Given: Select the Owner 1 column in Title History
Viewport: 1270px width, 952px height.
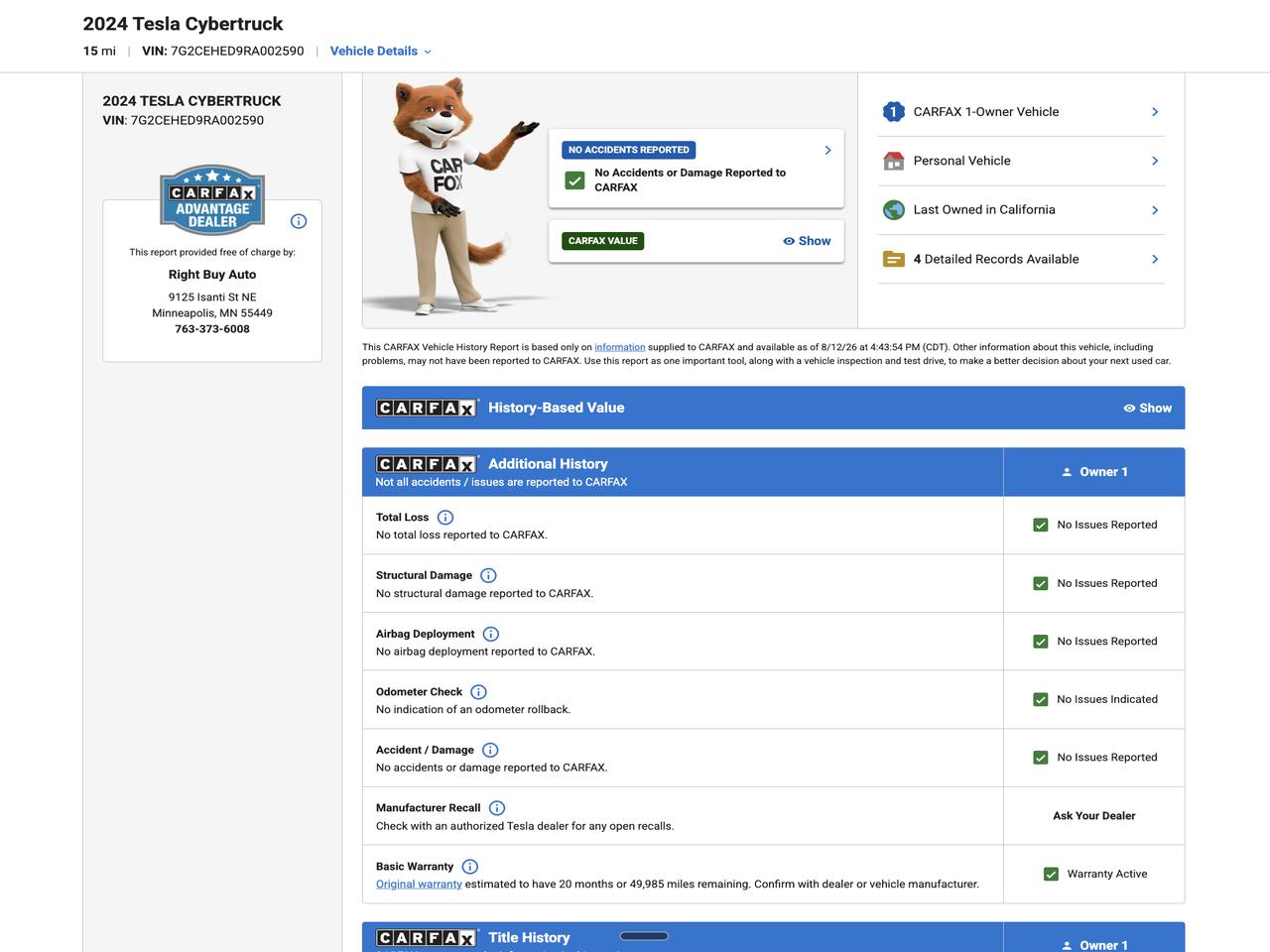Looking at the screenshot, I should tap(1094, 938).
